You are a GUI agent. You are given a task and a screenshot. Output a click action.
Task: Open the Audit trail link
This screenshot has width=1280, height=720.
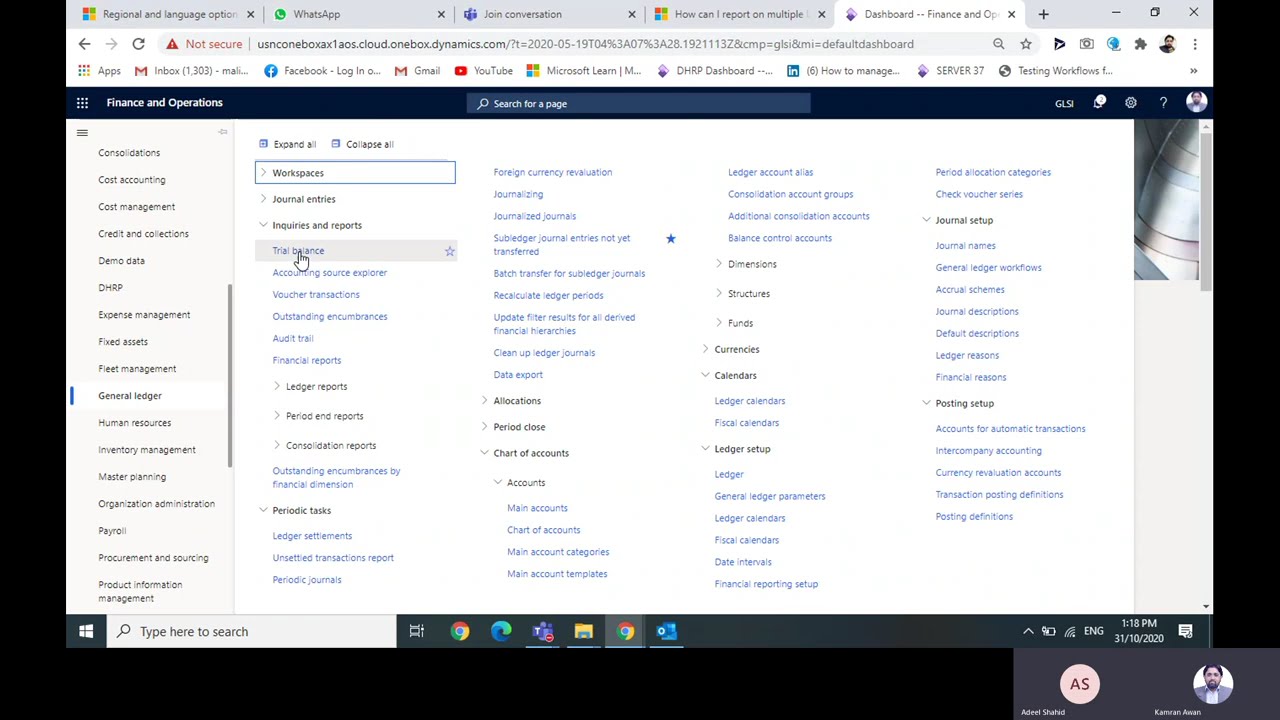(x=293, y=339)
